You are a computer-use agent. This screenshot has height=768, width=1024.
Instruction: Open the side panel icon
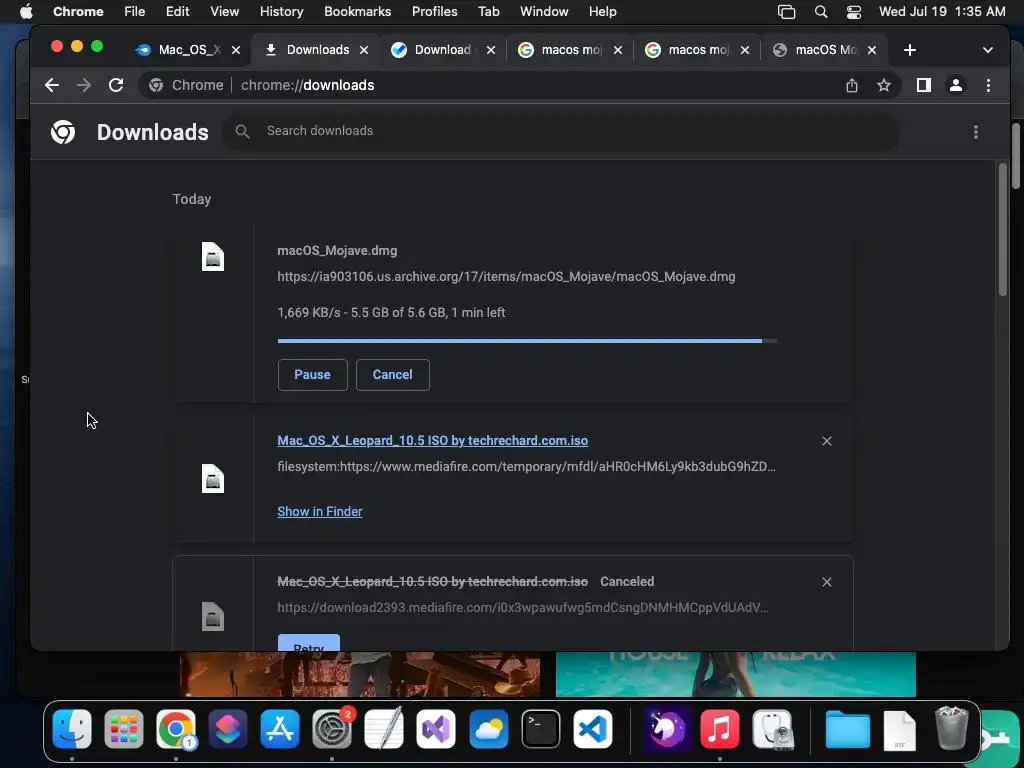pos(923,85)
